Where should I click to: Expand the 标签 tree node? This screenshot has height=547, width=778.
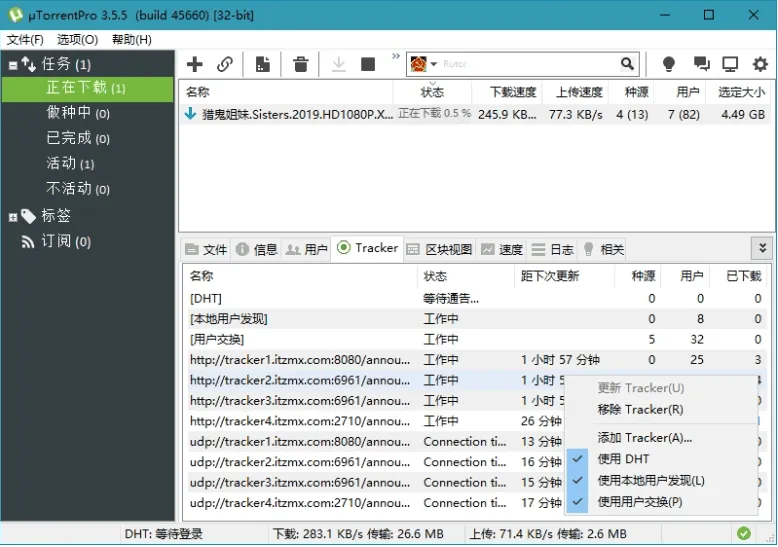tap(13, 216)
